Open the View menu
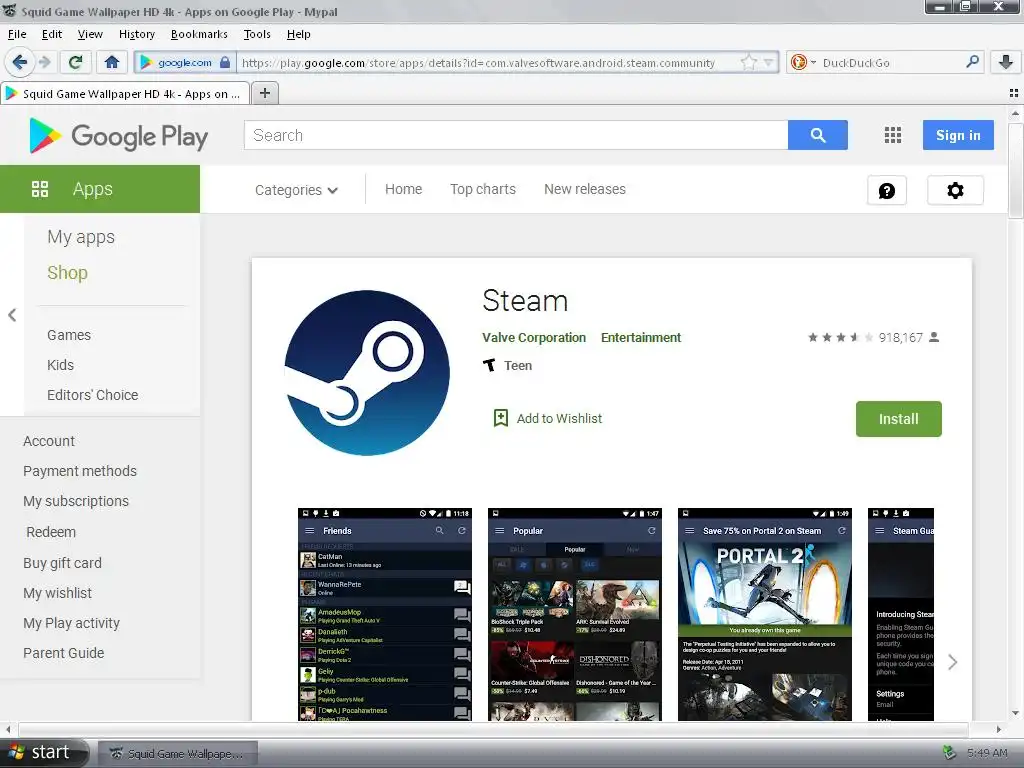Viewport: 1024px width, 768px height. point(90,34)
